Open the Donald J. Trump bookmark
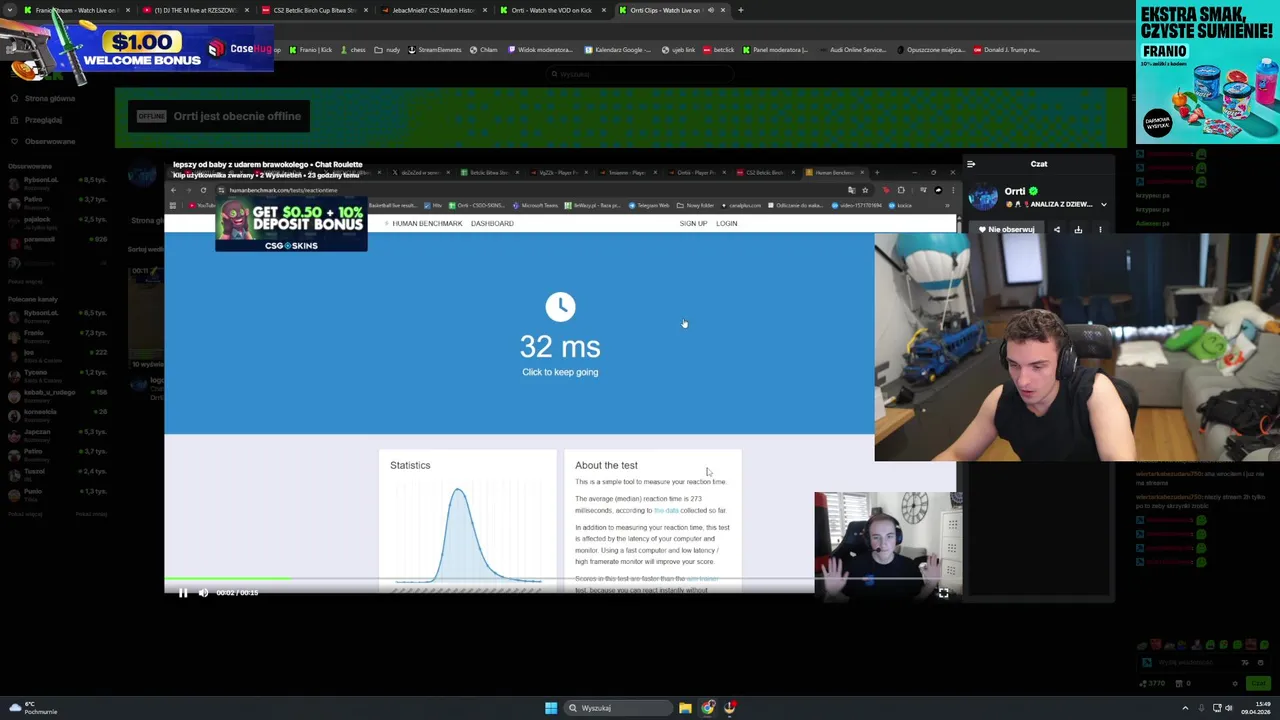This screenshot has height=720, width=1280. coord(1007,50)
